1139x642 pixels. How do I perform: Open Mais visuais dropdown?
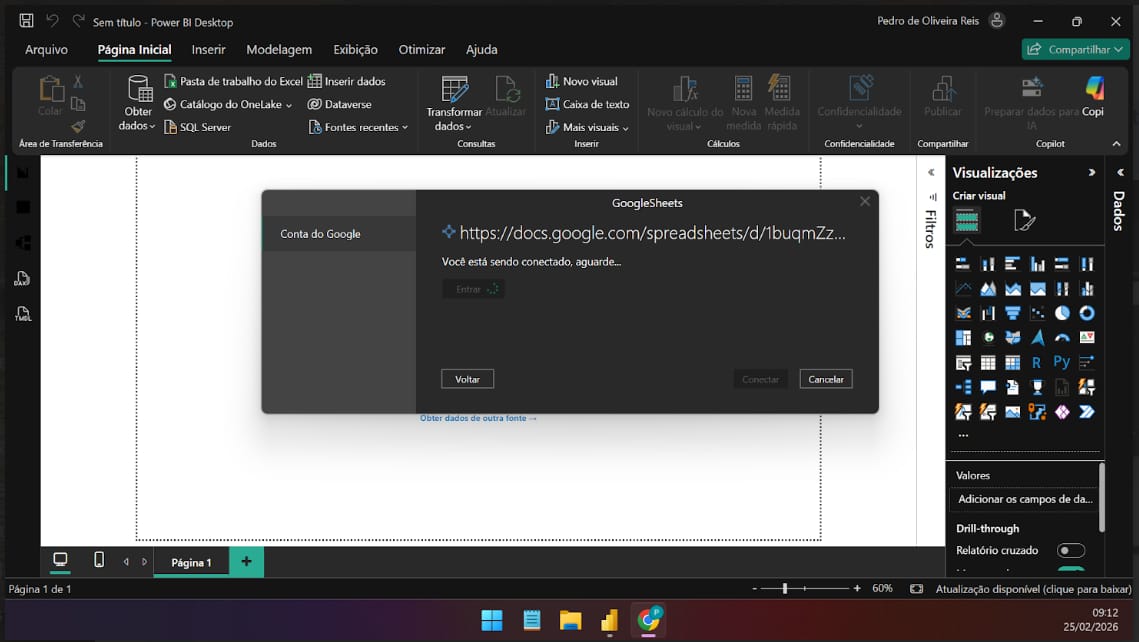pyautogui.click(x=587, y=127)
